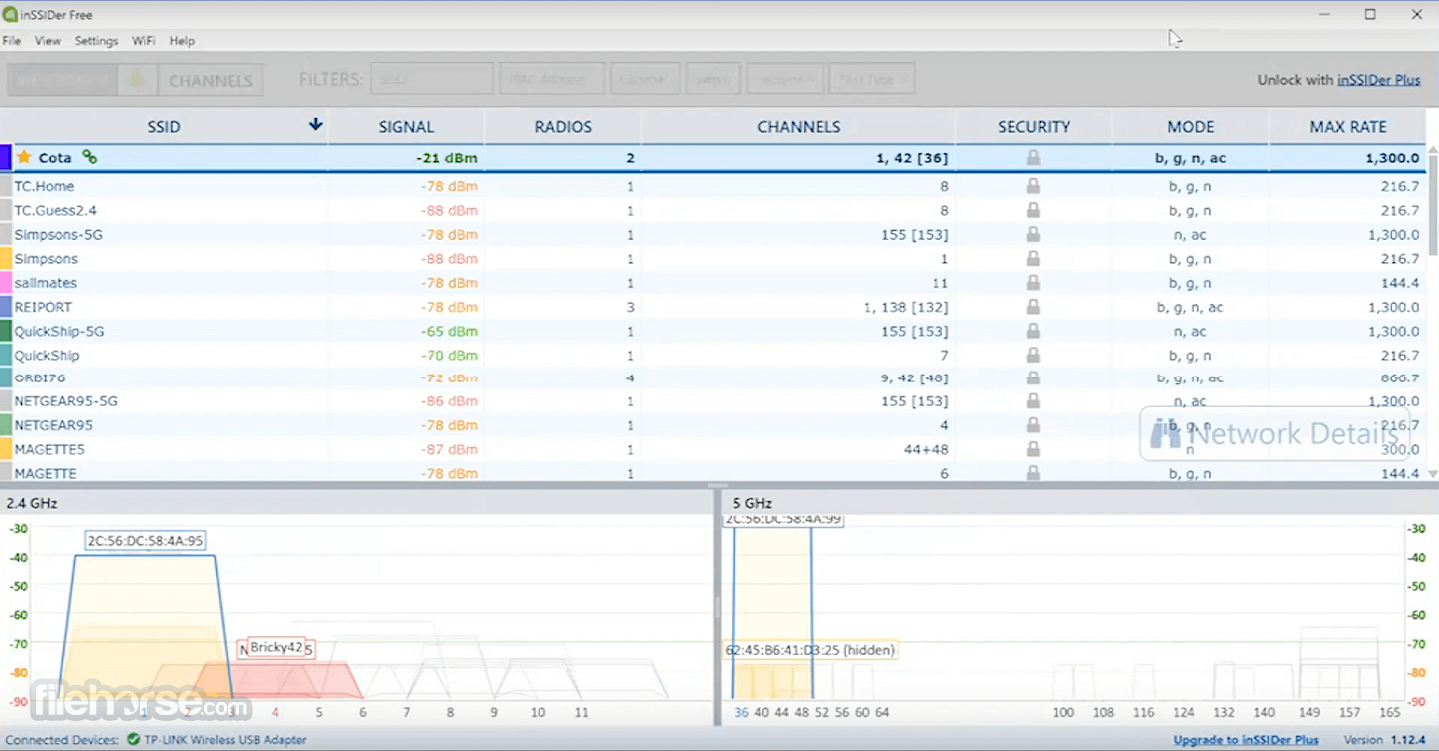
Task: Select the NETGEAR95 network name
Action: click(53, 425)
